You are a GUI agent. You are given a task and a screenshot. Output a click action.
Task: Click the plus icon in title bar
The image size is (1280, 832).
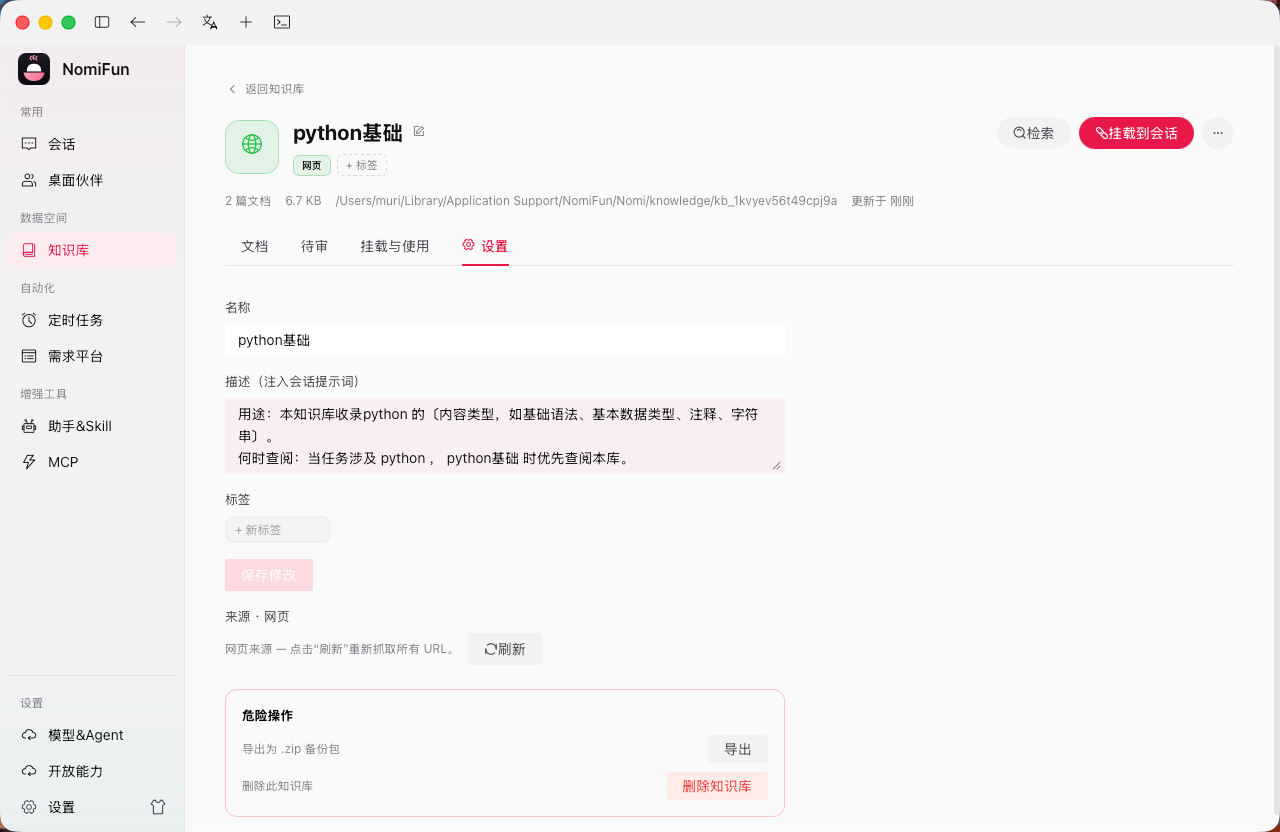click(x=246, y=22)
